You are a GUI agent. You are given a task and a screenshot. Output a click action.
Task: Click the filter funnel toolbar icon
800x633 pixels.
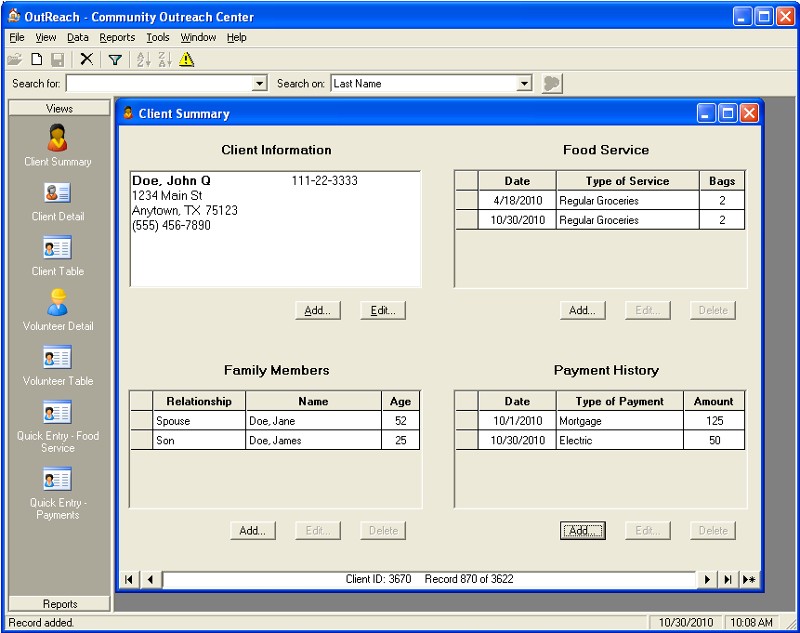115,60
